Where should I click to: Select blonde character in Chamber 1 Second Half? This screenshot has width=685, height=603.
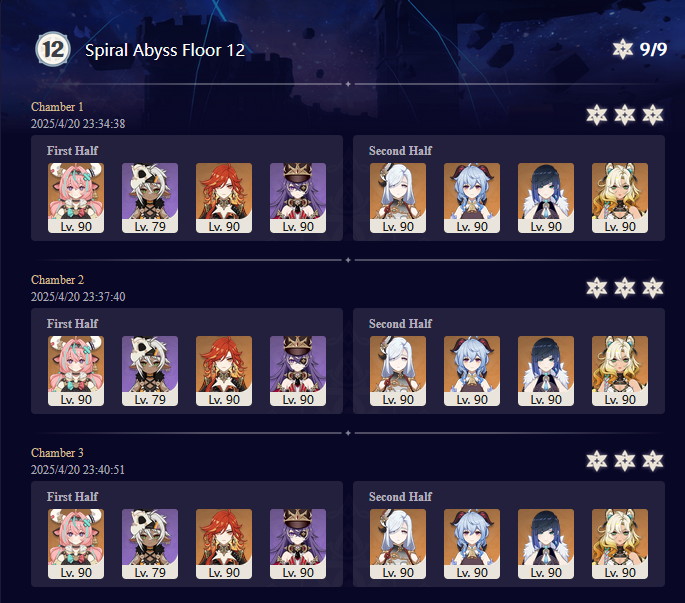click(620, 198)
